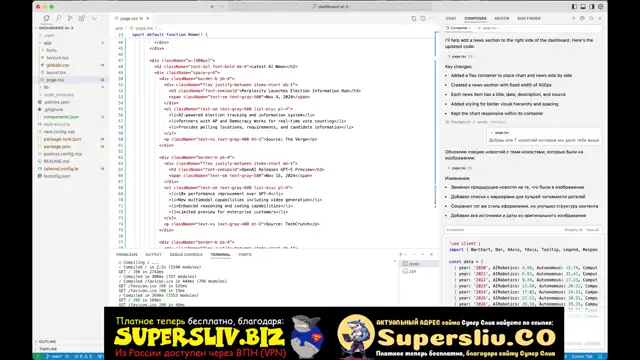Open package-lock.json file
The width and height of the screenshot is (640, 360).
coord(62,139)
